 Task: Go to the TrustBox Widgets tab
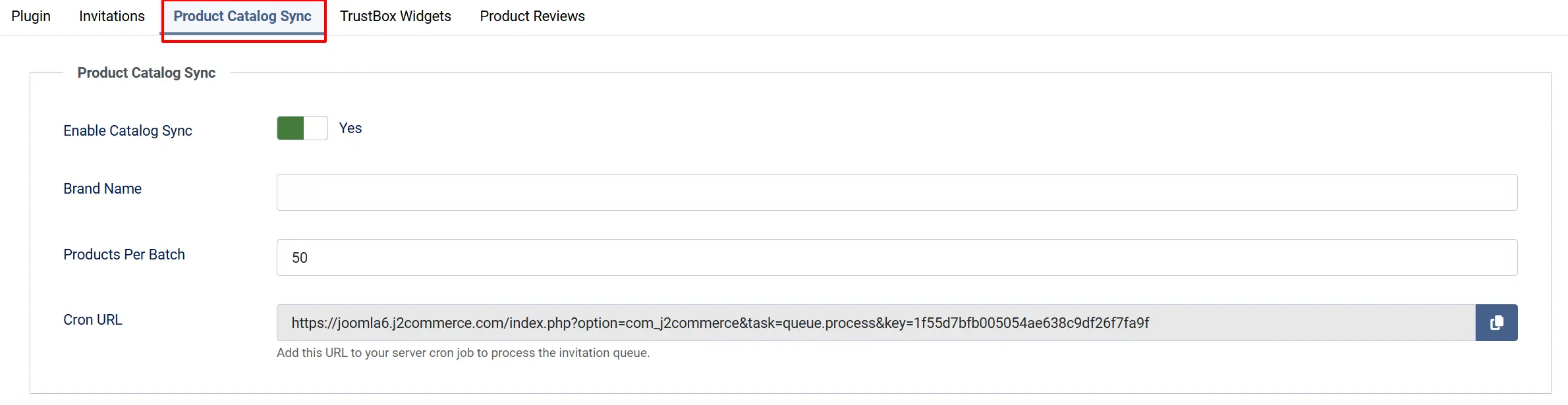(395, 16)
